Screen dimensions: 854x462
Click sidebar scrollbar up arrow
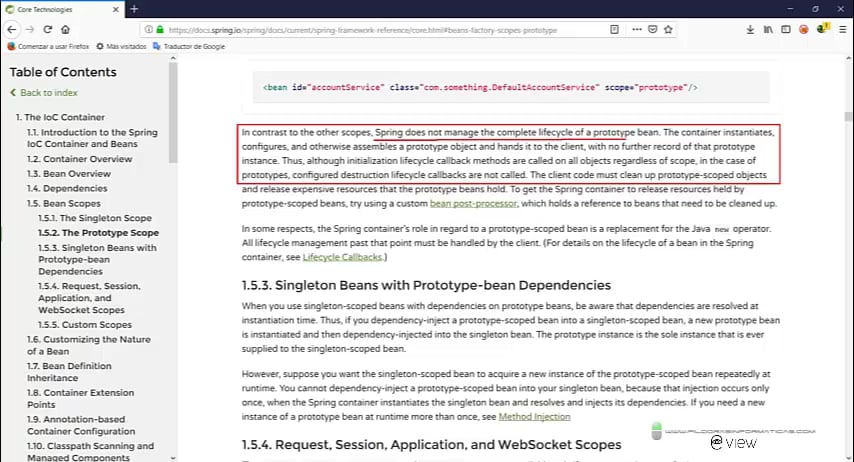[173, 58]
